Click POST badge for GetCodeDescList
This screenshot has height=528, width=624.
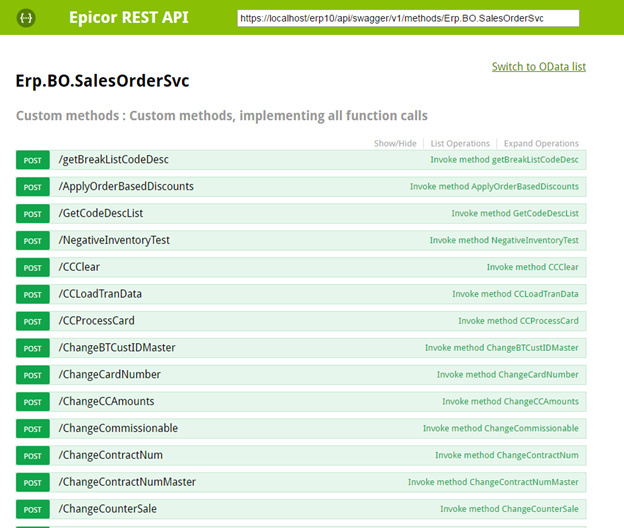pos(33,214)
